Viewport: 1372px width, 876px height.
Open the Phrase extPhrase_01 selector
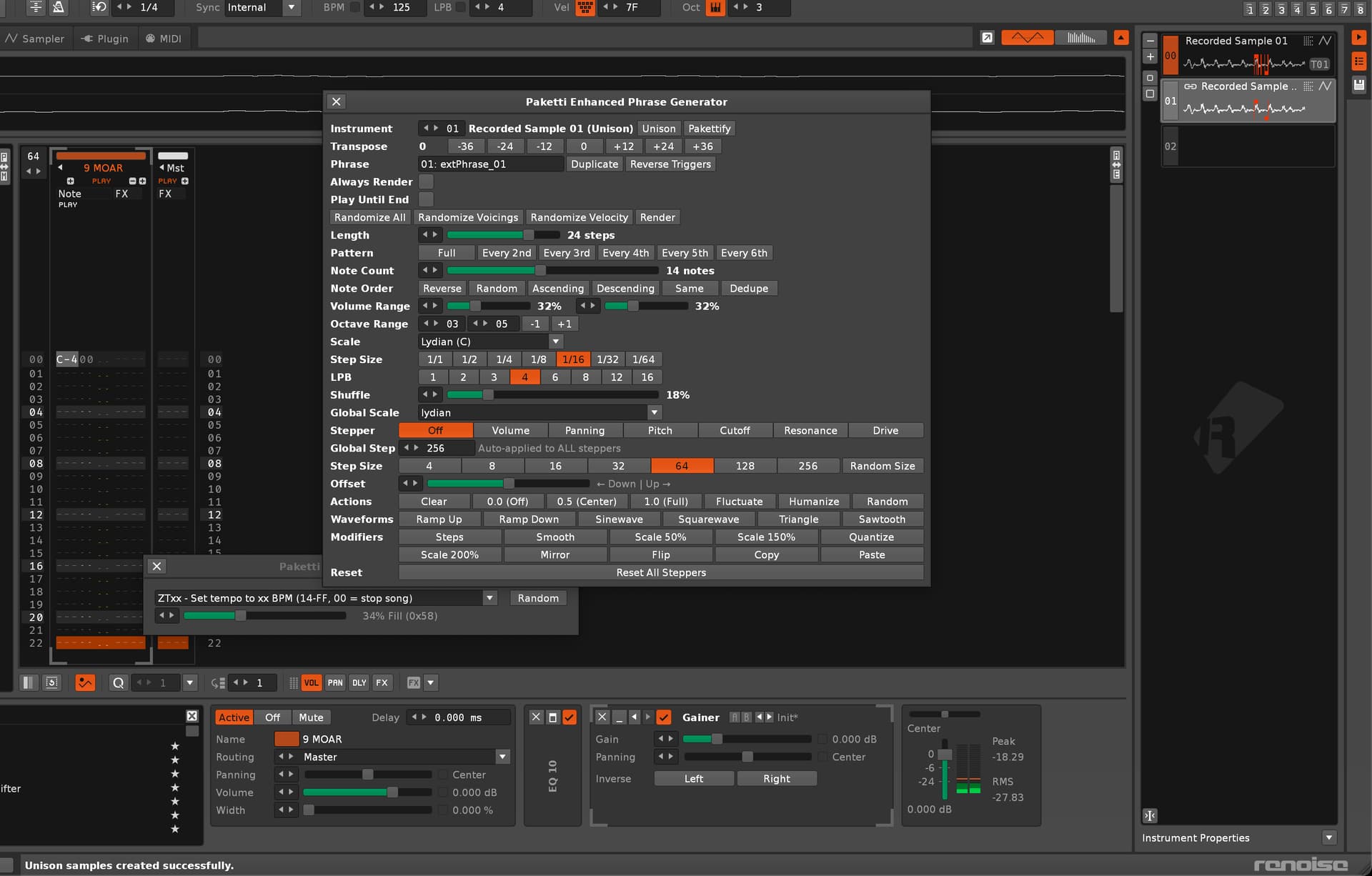tap(491, 164)
